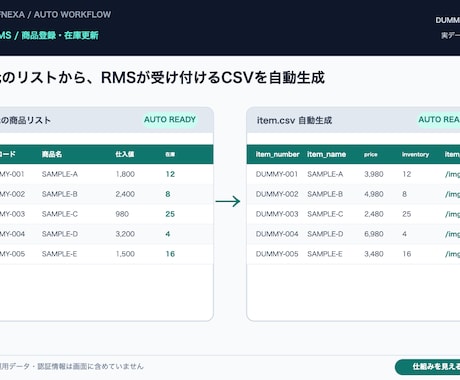The image size is (460, 380).
Task: Click 'SAMPLE-E' in the item.csv table
Action: pos(324,254)
